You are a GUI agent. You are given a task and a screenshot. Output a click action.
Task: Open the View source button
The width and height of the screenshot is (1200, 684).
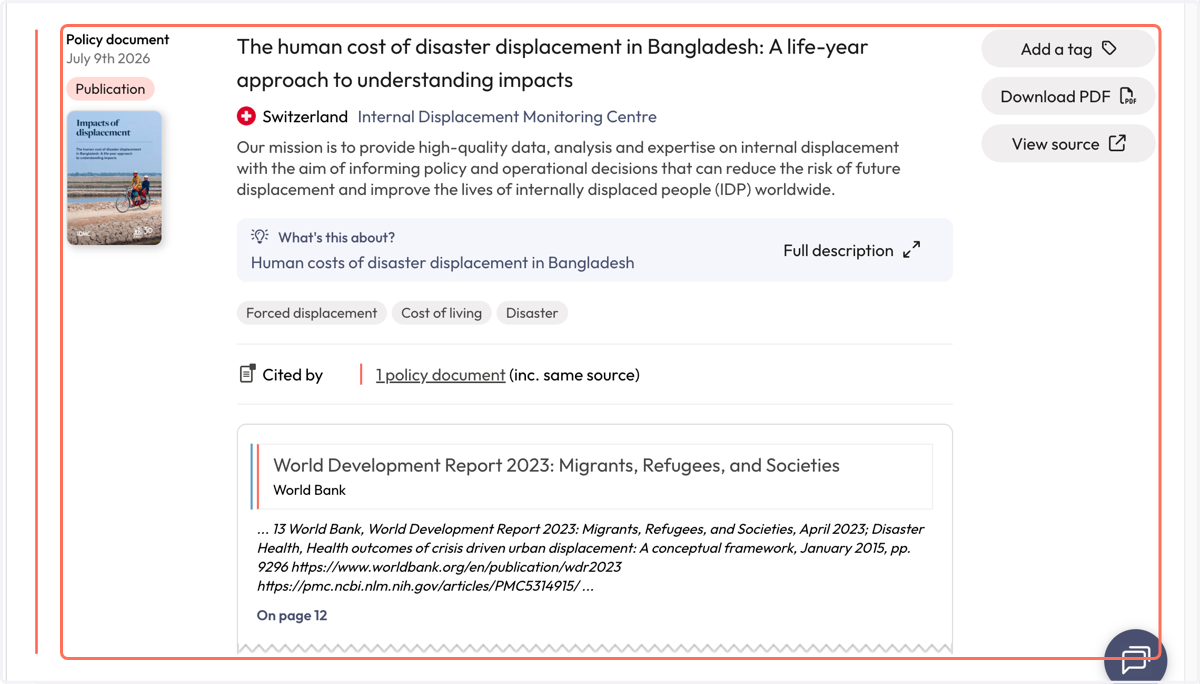[1068, 144]
